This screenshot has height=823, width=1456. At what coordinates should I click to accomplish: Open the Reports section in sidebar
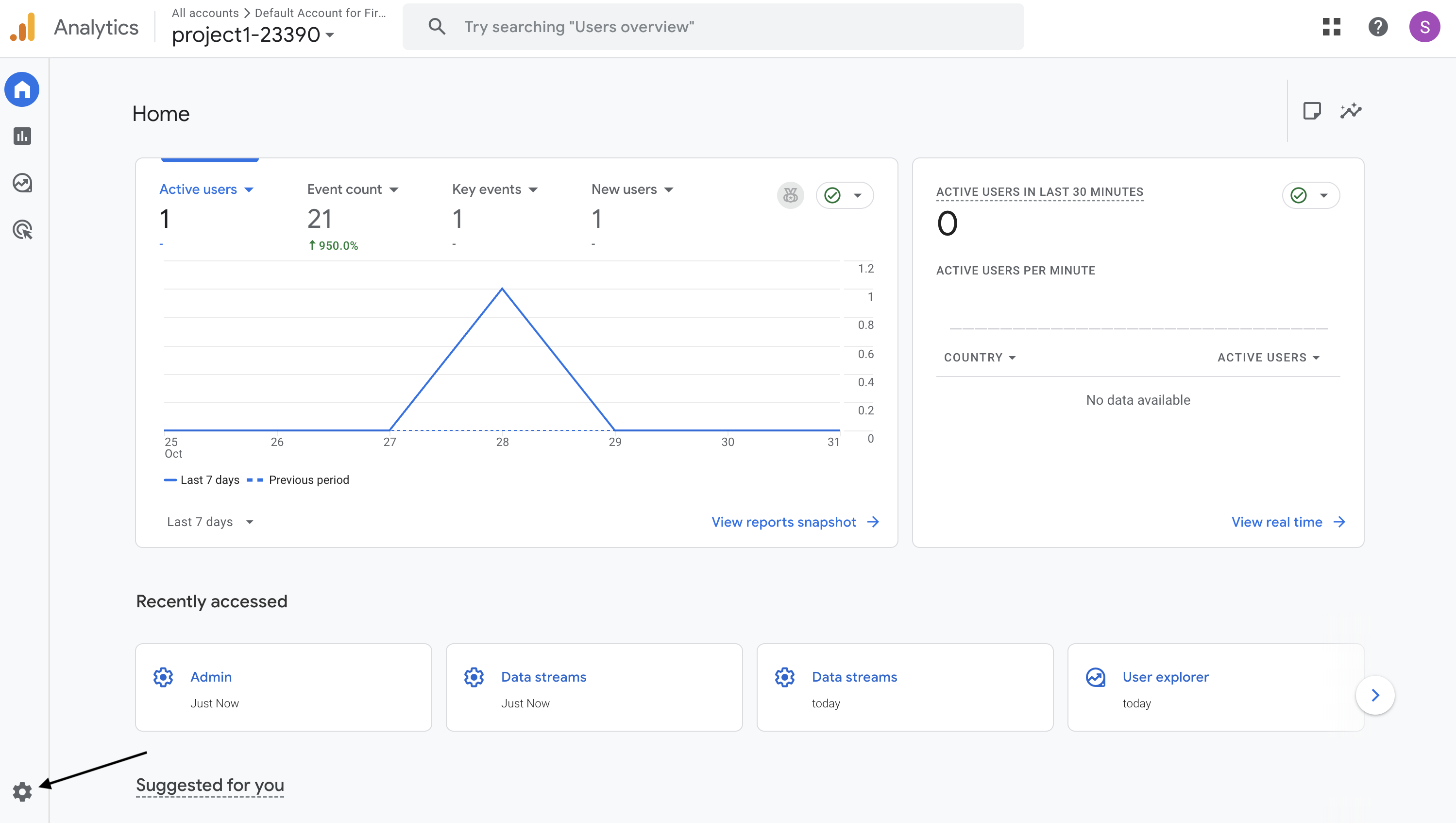coord(22,136)
